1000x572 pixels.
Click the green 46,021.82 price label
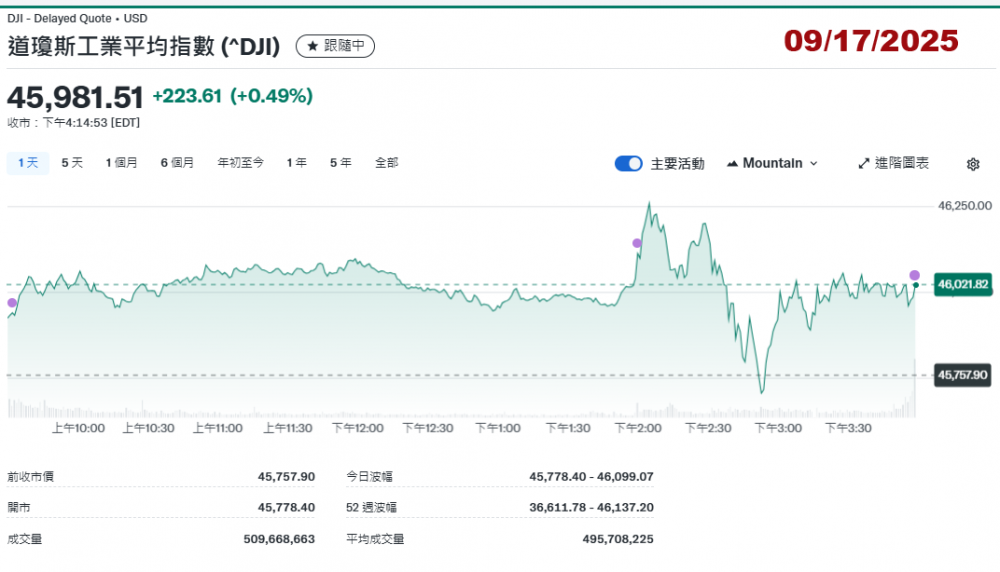point(962,285)
